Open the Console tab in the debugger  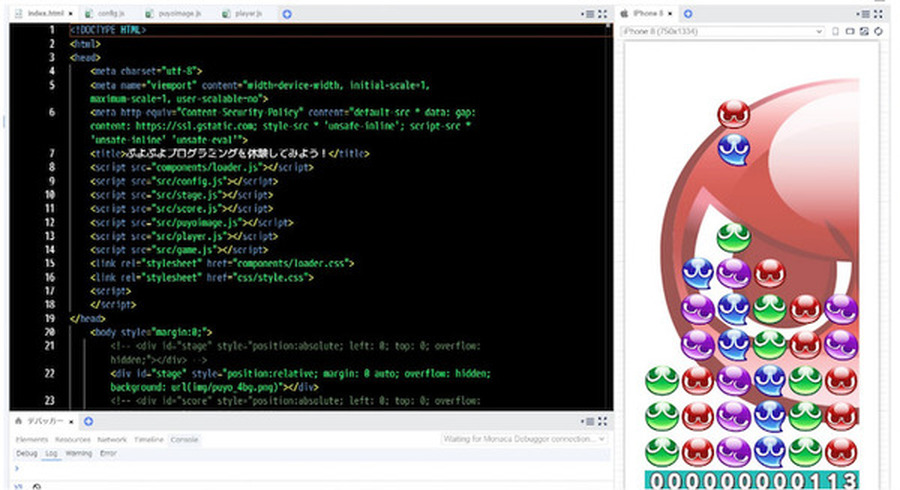[x=183, y=439]
